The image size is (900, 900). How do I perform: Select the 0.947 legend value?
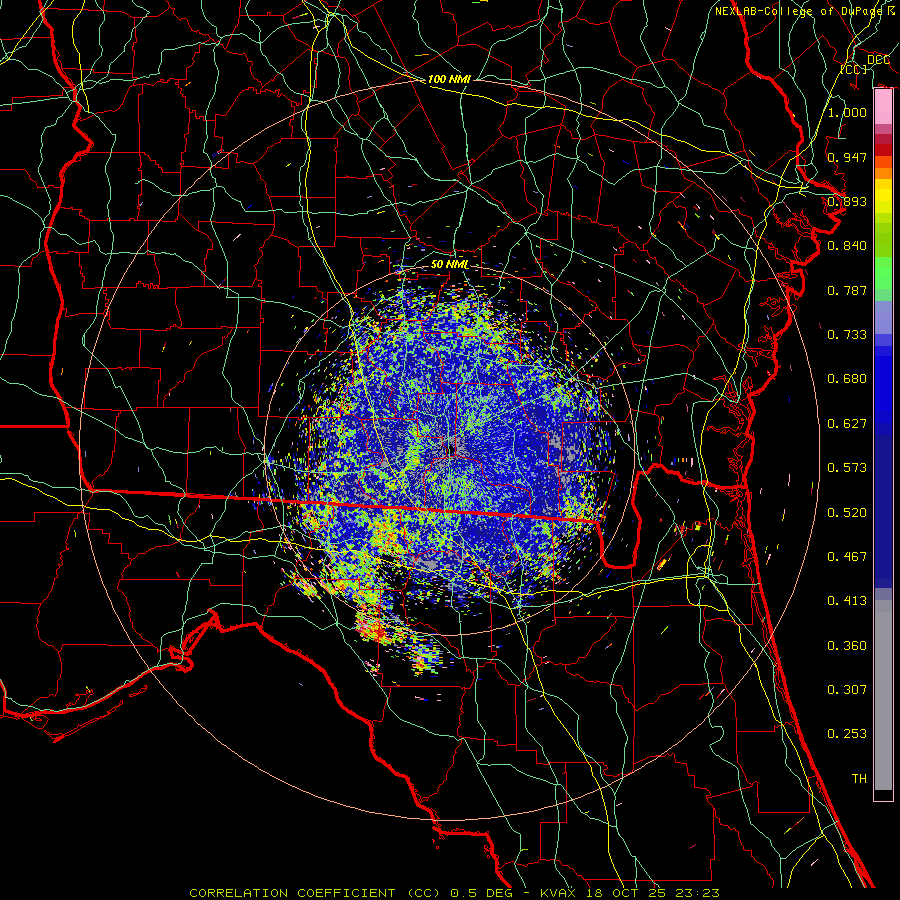pos(847,157)
